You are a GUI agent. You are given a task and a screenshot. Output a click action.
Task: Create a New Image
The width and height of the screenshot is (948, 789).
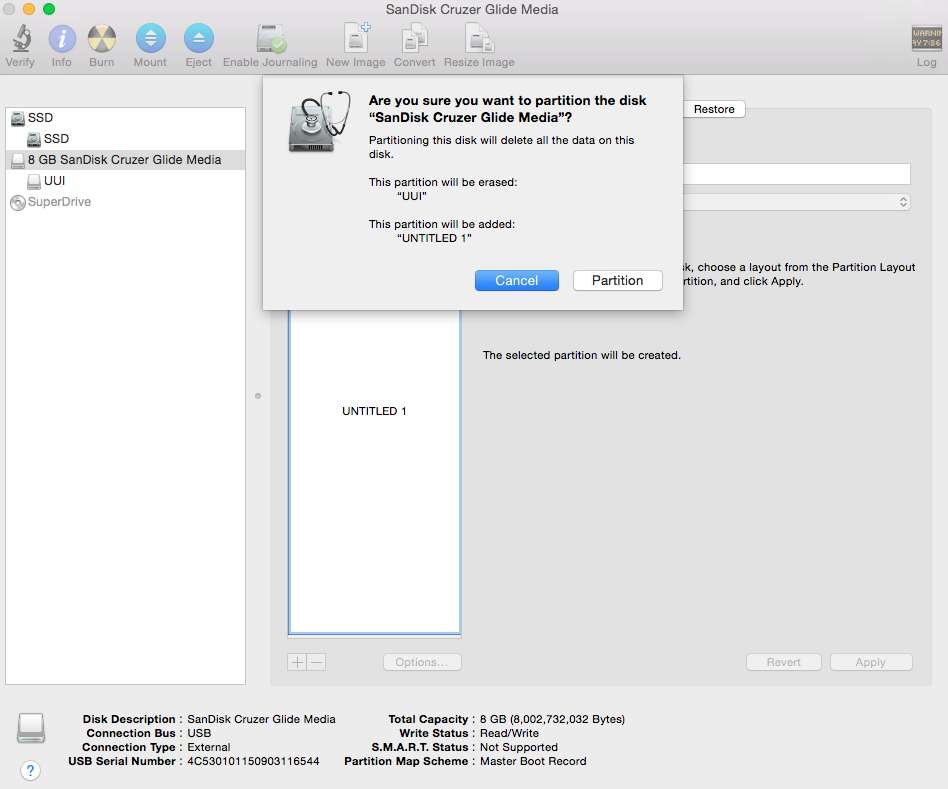[x=356, y=39]
